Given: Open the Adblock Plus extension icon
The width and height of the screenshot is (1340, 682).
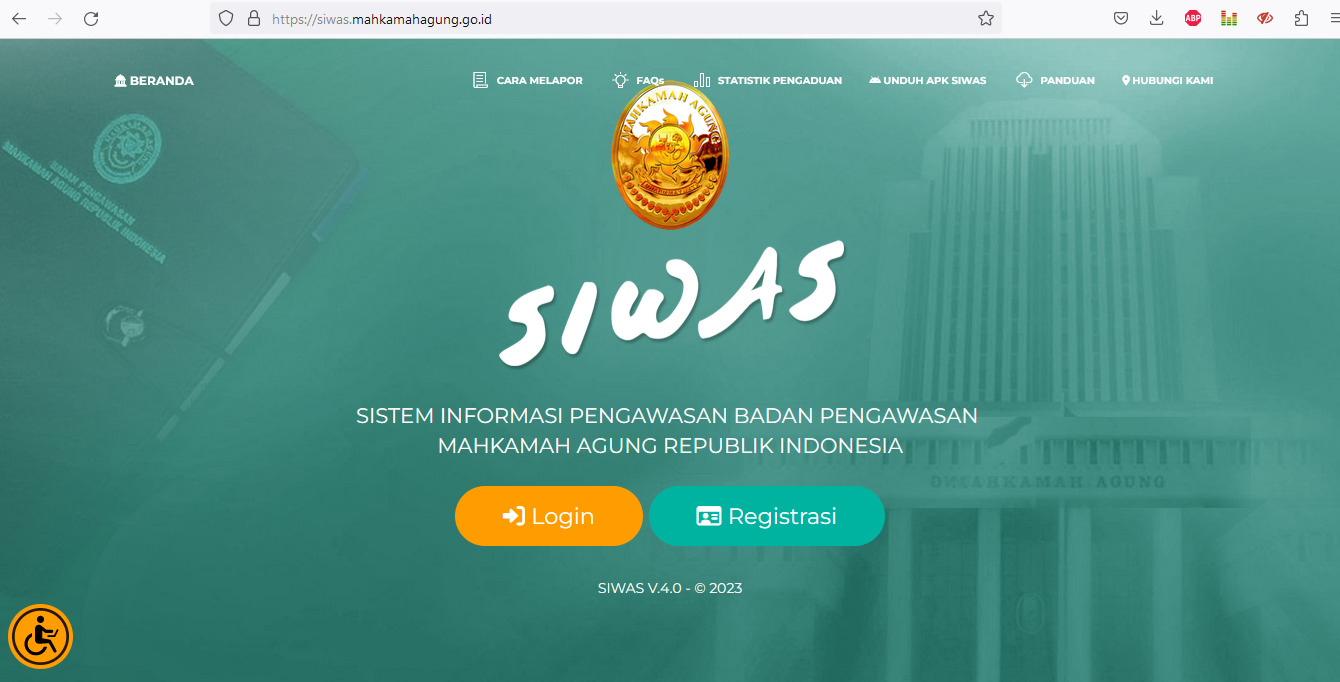Looking at the screenshot, I should 1193,18.
